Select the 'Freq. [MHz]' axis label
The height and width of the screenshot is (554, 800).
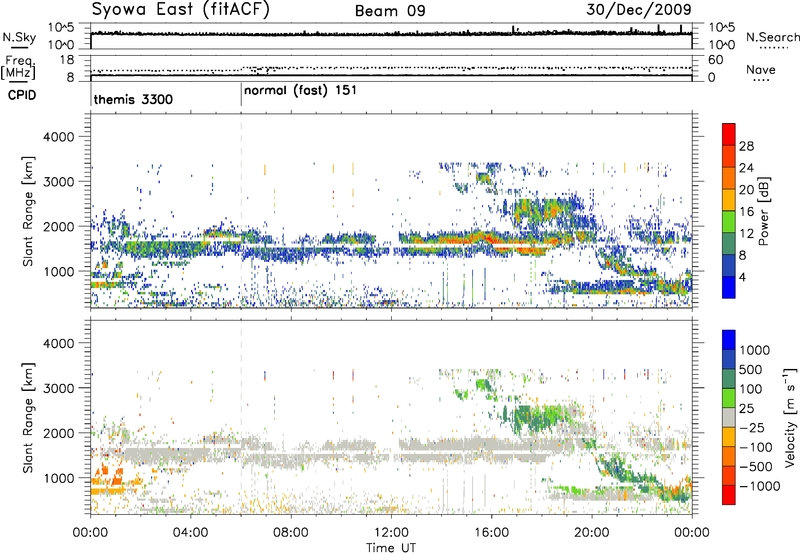click(18, 68)
